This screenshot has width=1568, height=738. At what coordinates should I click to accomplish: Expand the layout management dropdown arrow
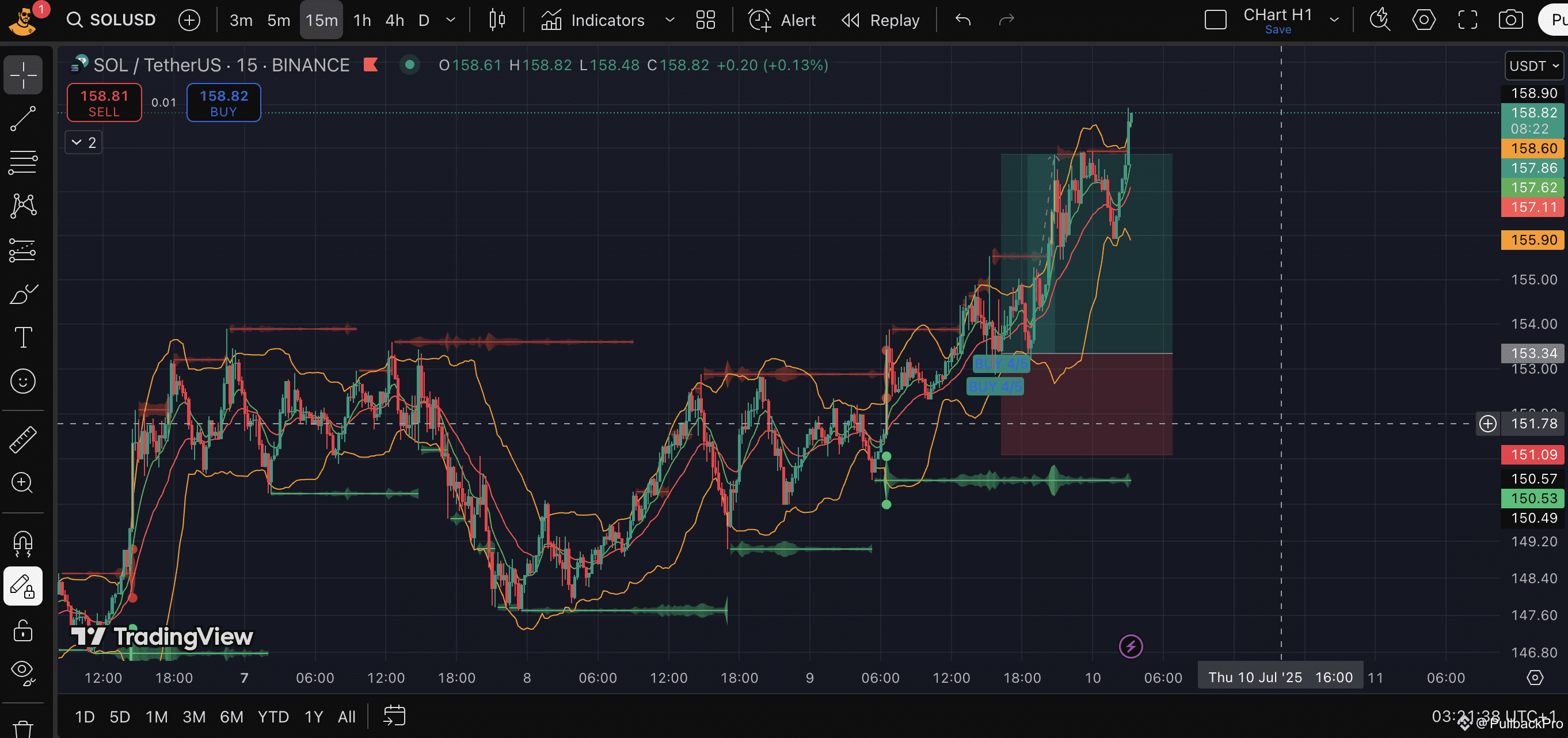(x=1334, y=20)
